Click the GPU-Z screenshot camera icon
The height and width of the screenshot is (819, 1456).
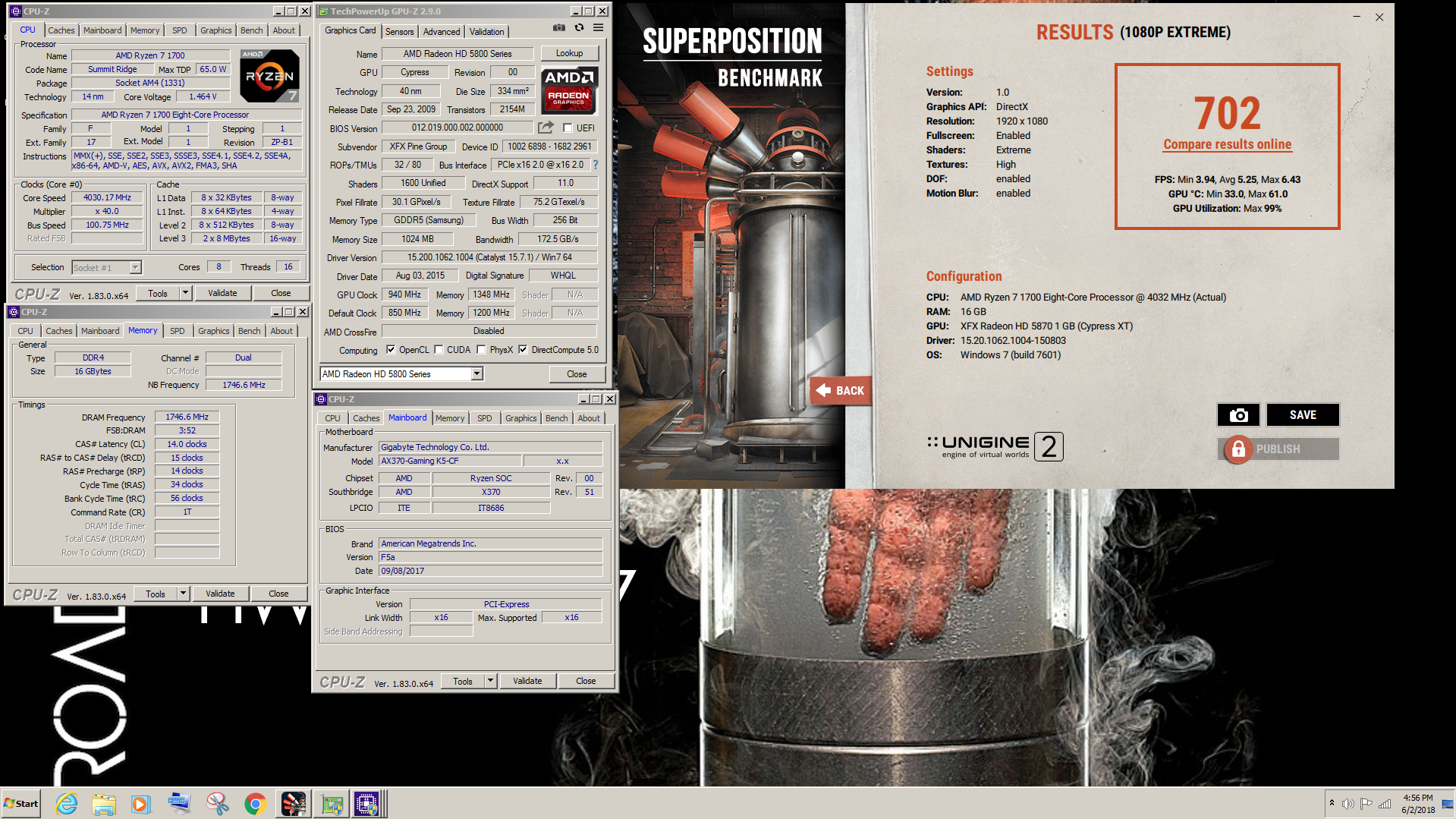[x=559, y=27]
